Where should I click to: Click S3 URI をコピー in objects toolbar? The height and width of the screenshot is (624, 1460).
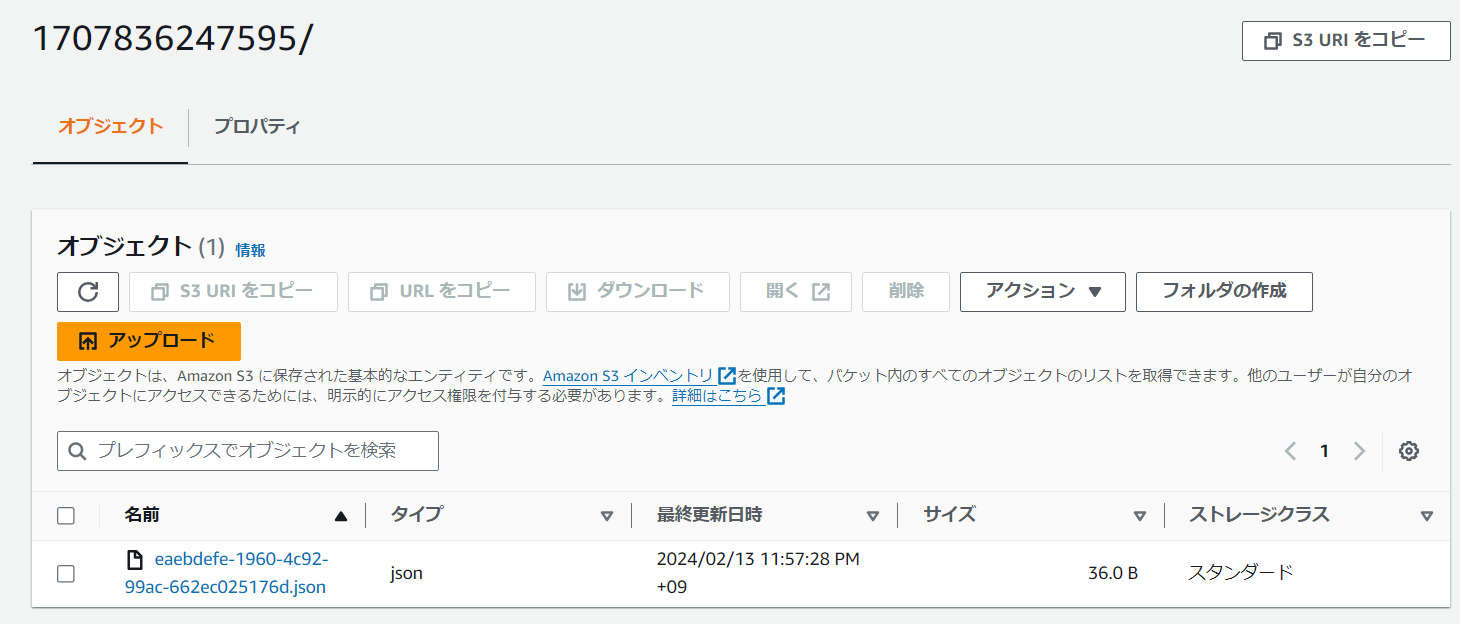(233, 292)
